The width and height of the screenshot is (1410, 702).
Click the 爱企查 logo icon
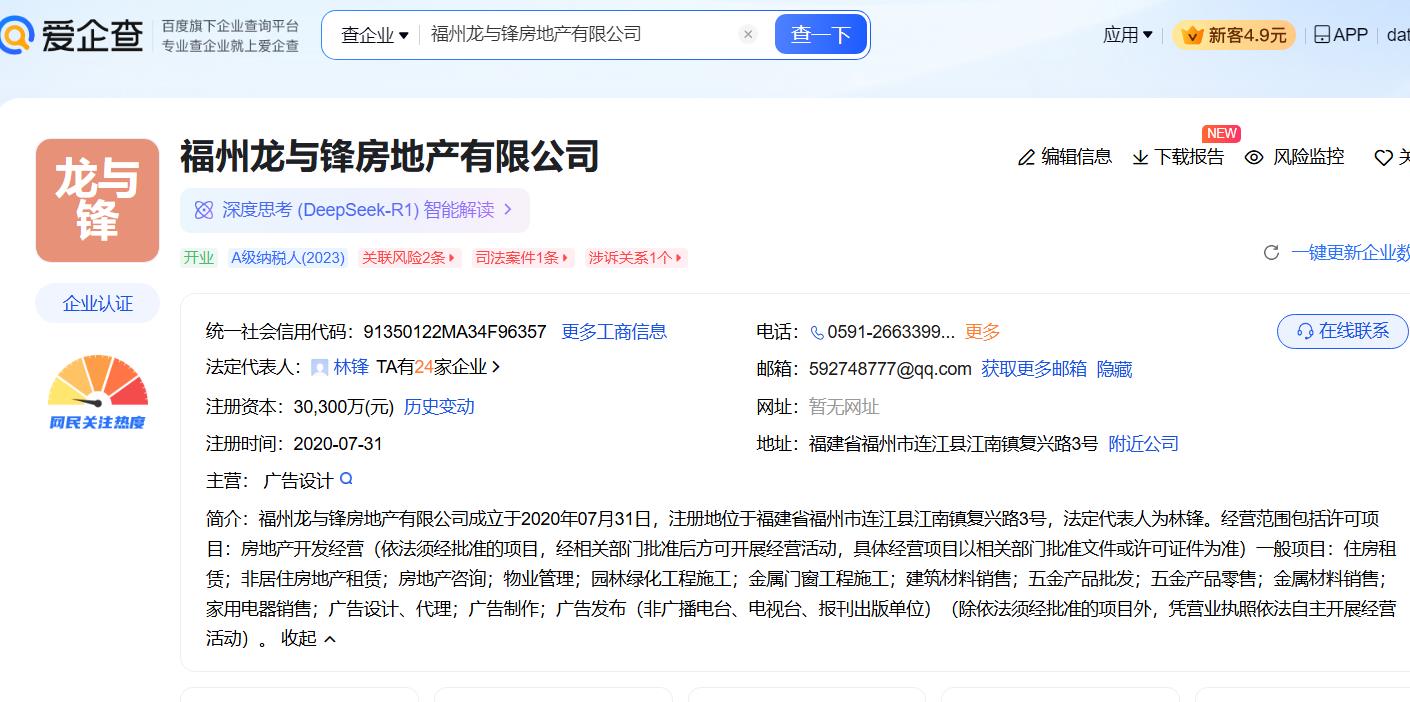(x=17, y=35)
